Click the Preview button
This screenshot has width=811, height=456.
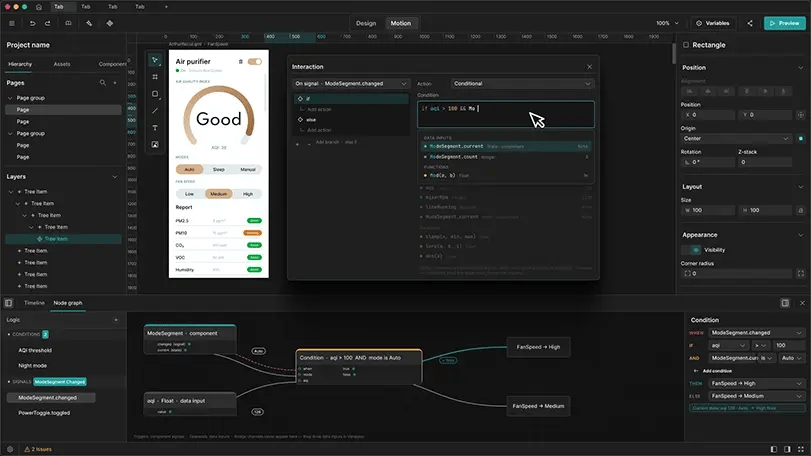coord(785,23)
